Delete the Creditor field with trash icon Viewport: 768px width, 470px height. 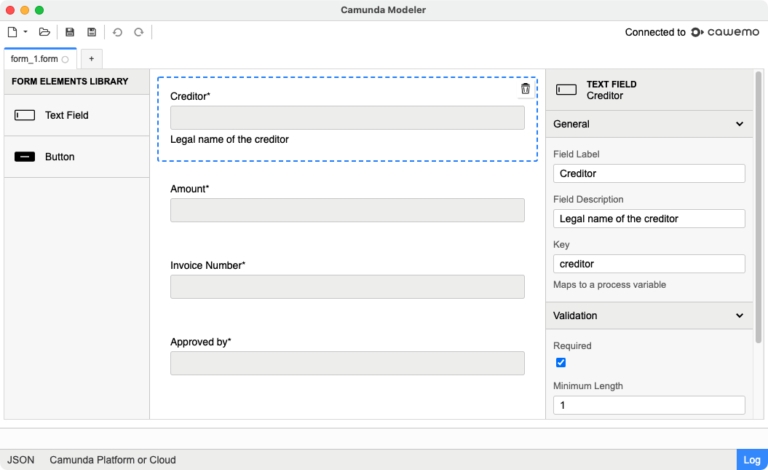[526, 89]
